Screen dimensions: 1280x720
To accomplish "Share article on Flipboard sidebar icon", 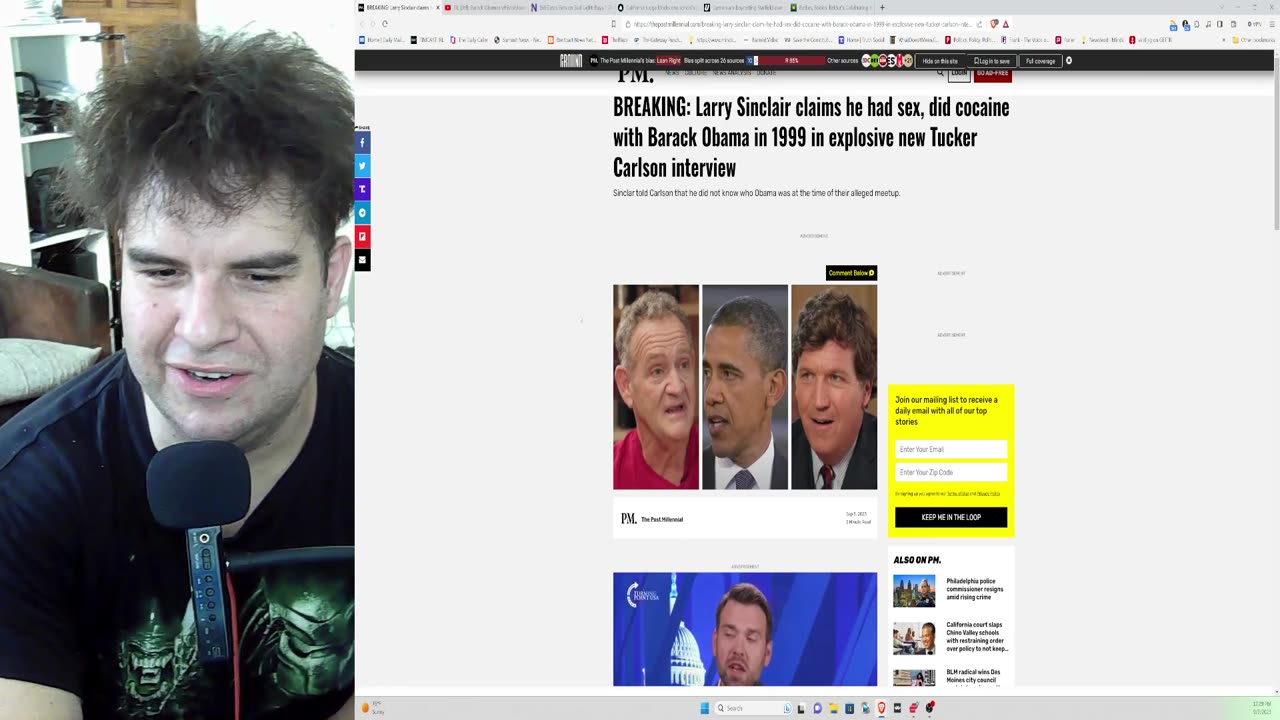I will [x=362, y=236].
